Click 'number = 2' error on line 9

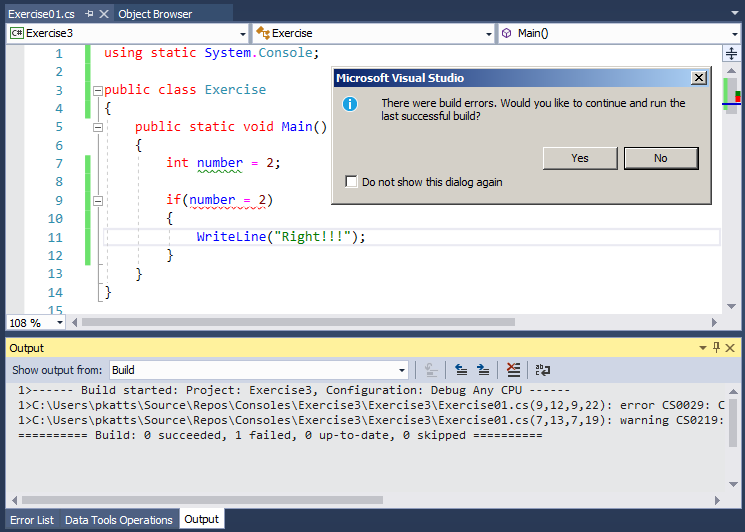pyautogui.click(x=228, y=200)
